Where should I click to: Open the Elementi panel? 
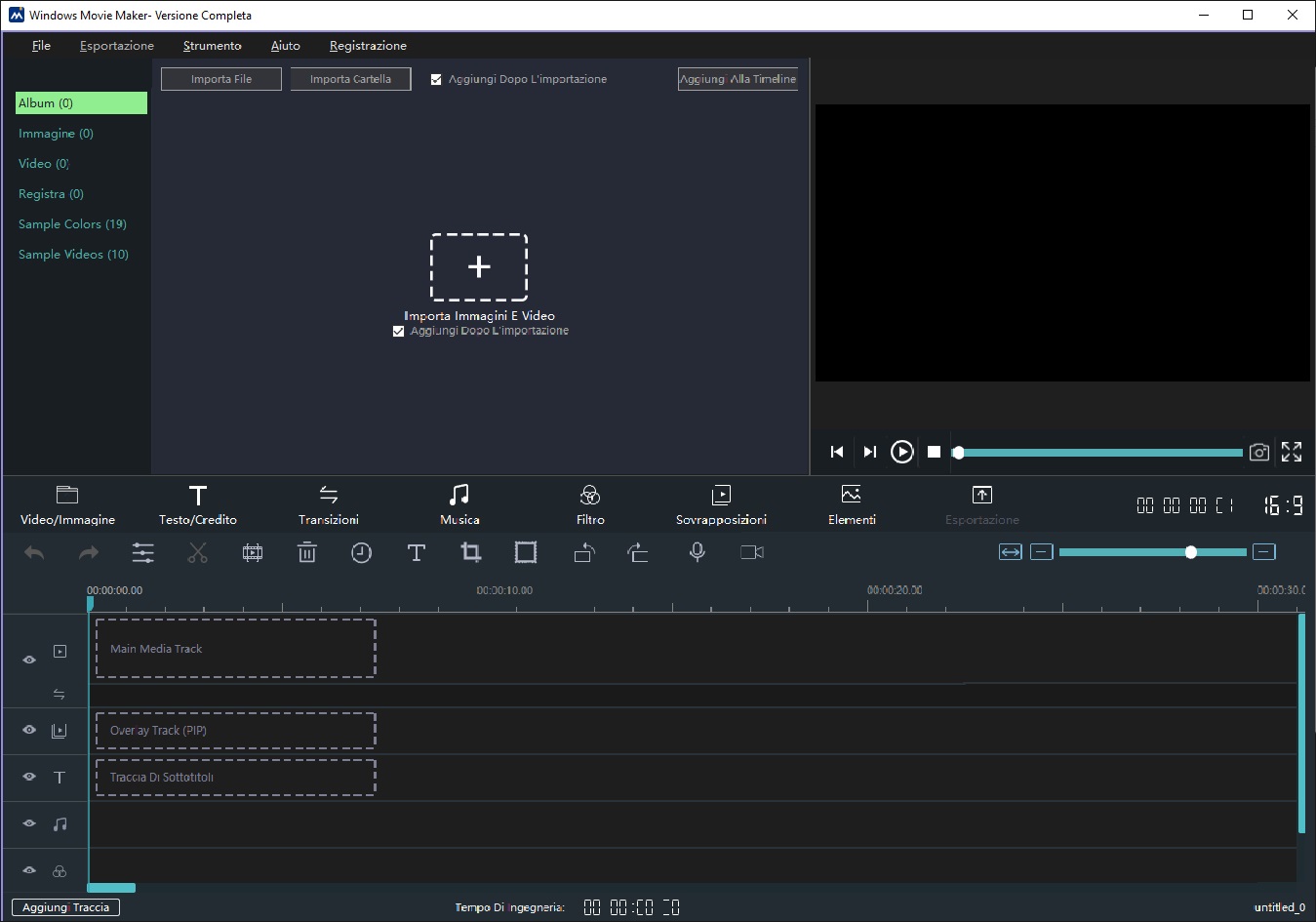(852, 505)
